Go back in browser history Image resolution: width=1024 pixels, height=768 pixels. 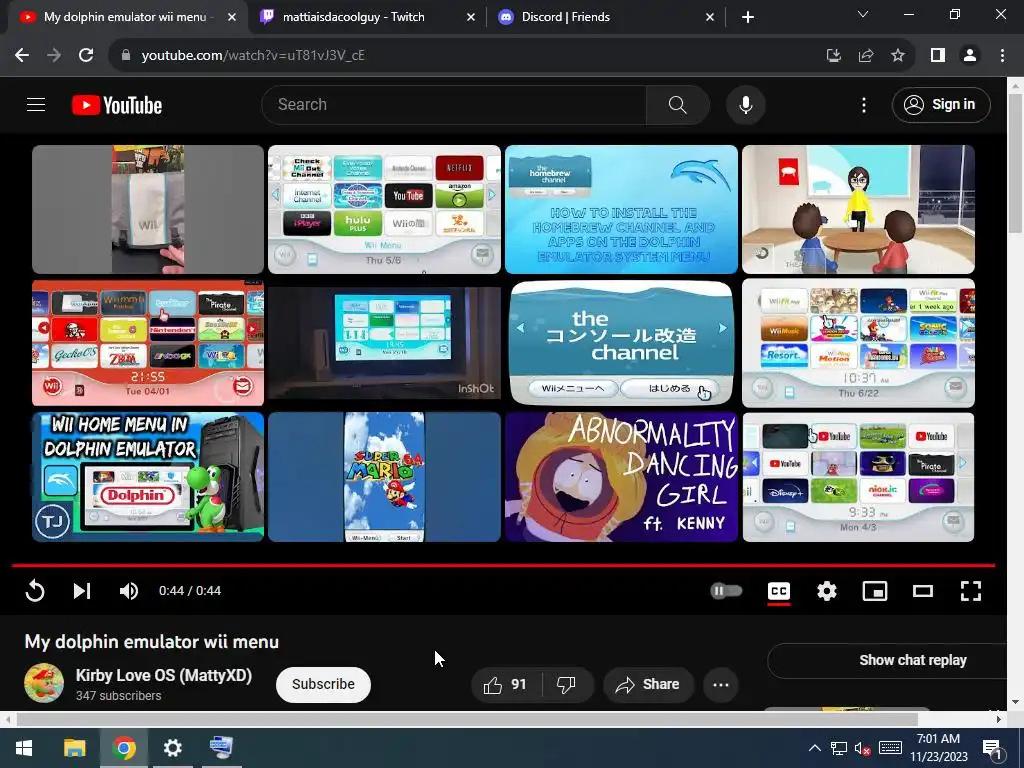pyautogui.click(x=22, y=56)
